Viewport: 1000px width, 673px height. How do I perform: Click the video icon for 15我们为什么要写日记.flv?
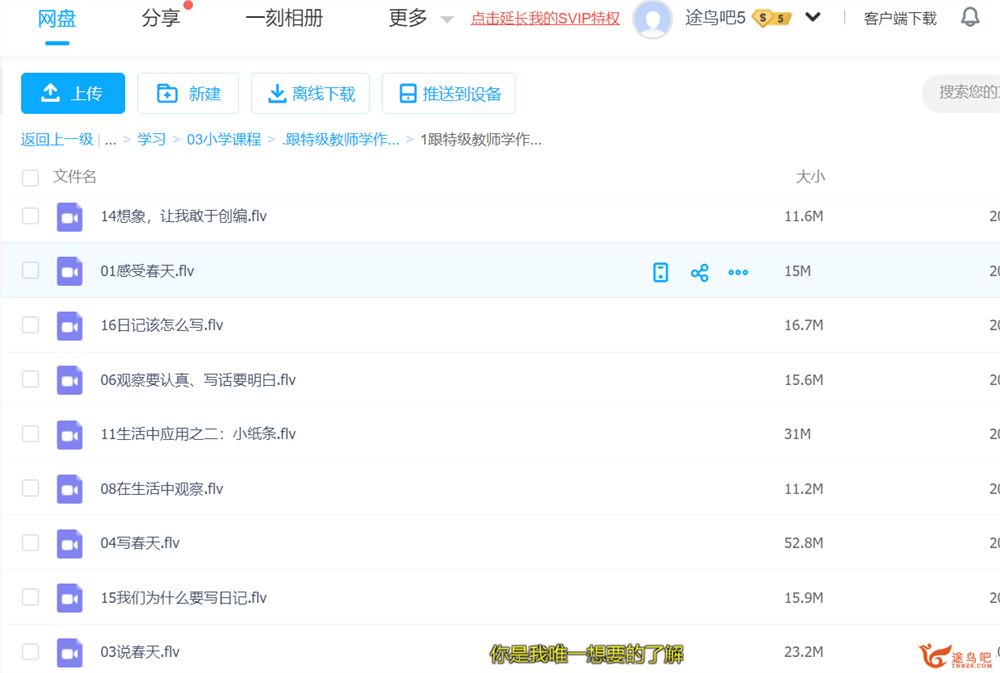[x=70, y=598]
